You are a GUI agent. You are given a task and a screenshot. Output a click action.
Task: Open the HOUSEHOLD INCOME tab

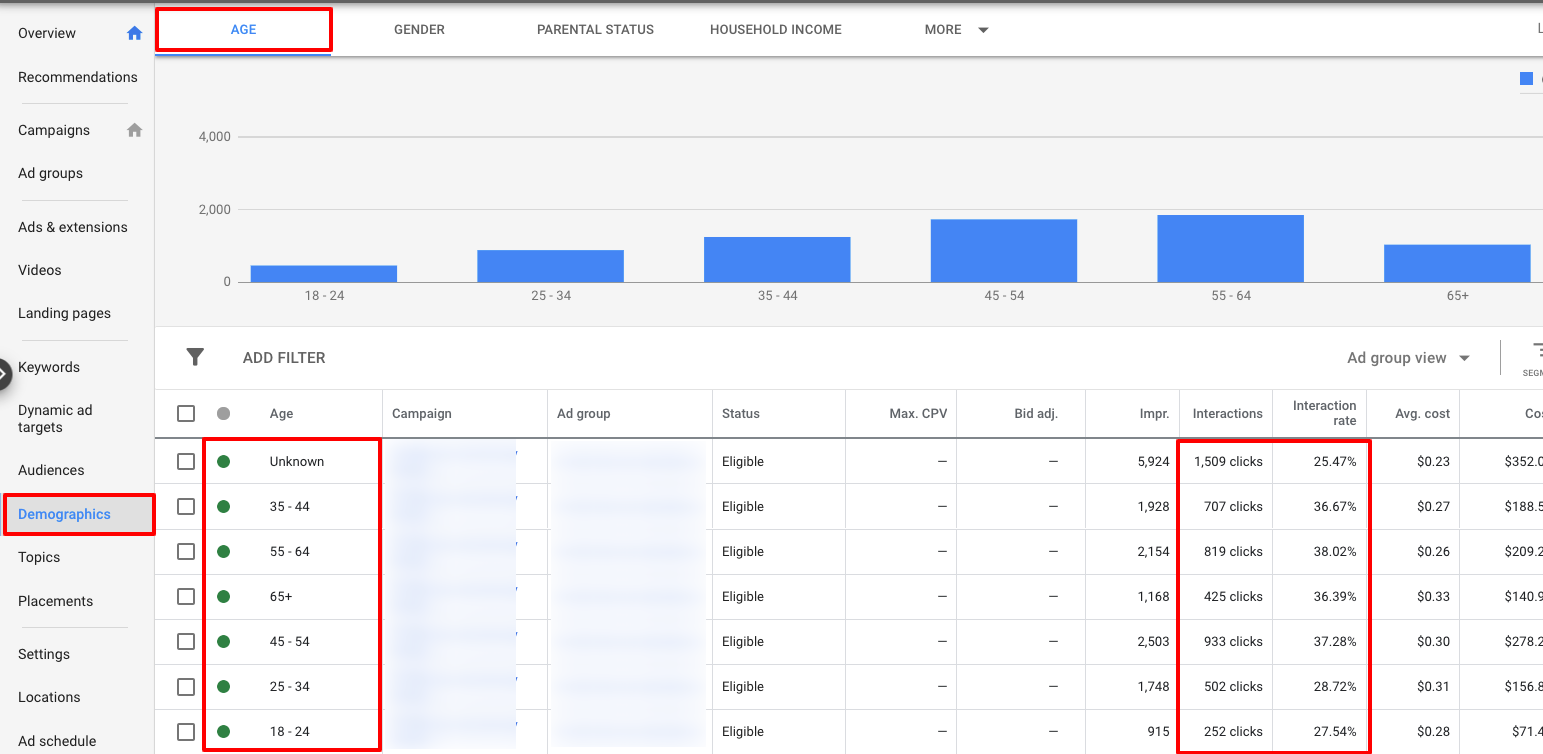(x=775, y=30)
